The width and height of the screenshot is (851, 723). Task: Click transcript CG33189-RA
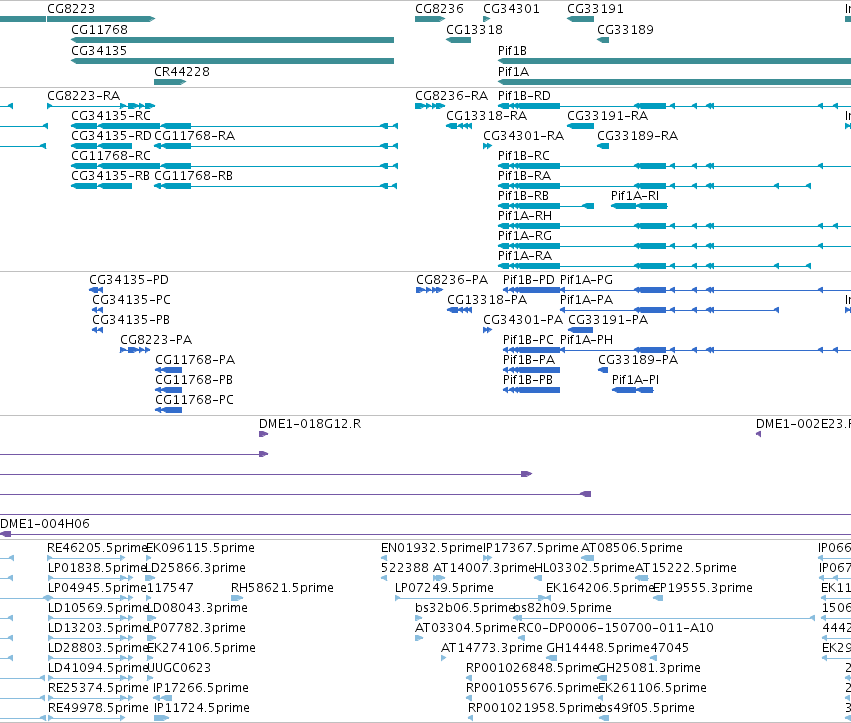[x=638, y=136]
